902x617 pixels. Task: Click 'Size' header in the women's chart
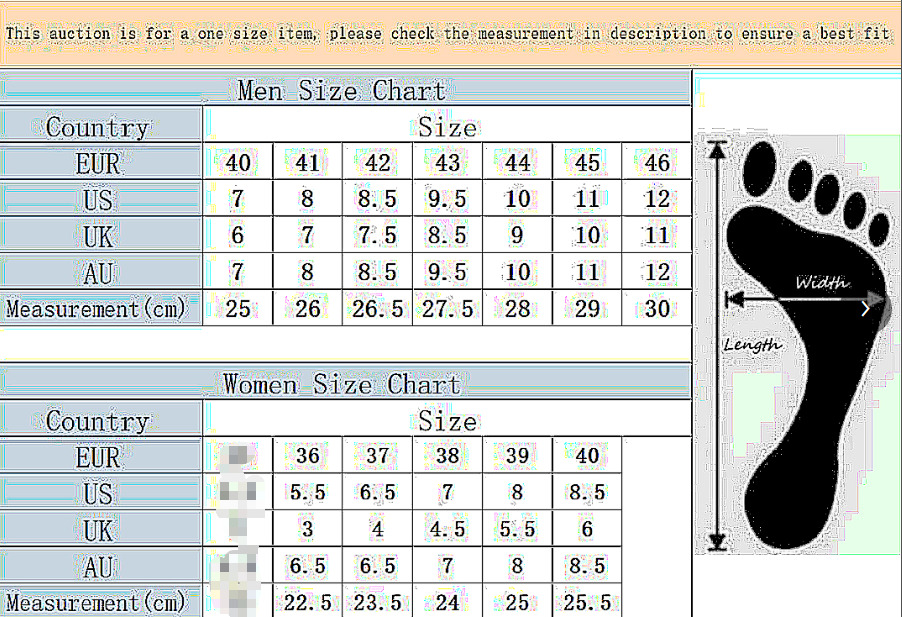point(447,421)
